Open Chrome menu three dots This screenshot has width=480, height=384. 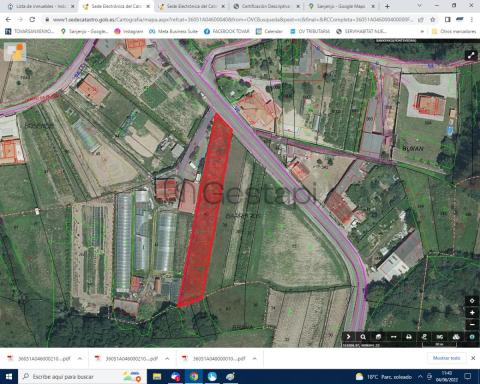point(472,20)
